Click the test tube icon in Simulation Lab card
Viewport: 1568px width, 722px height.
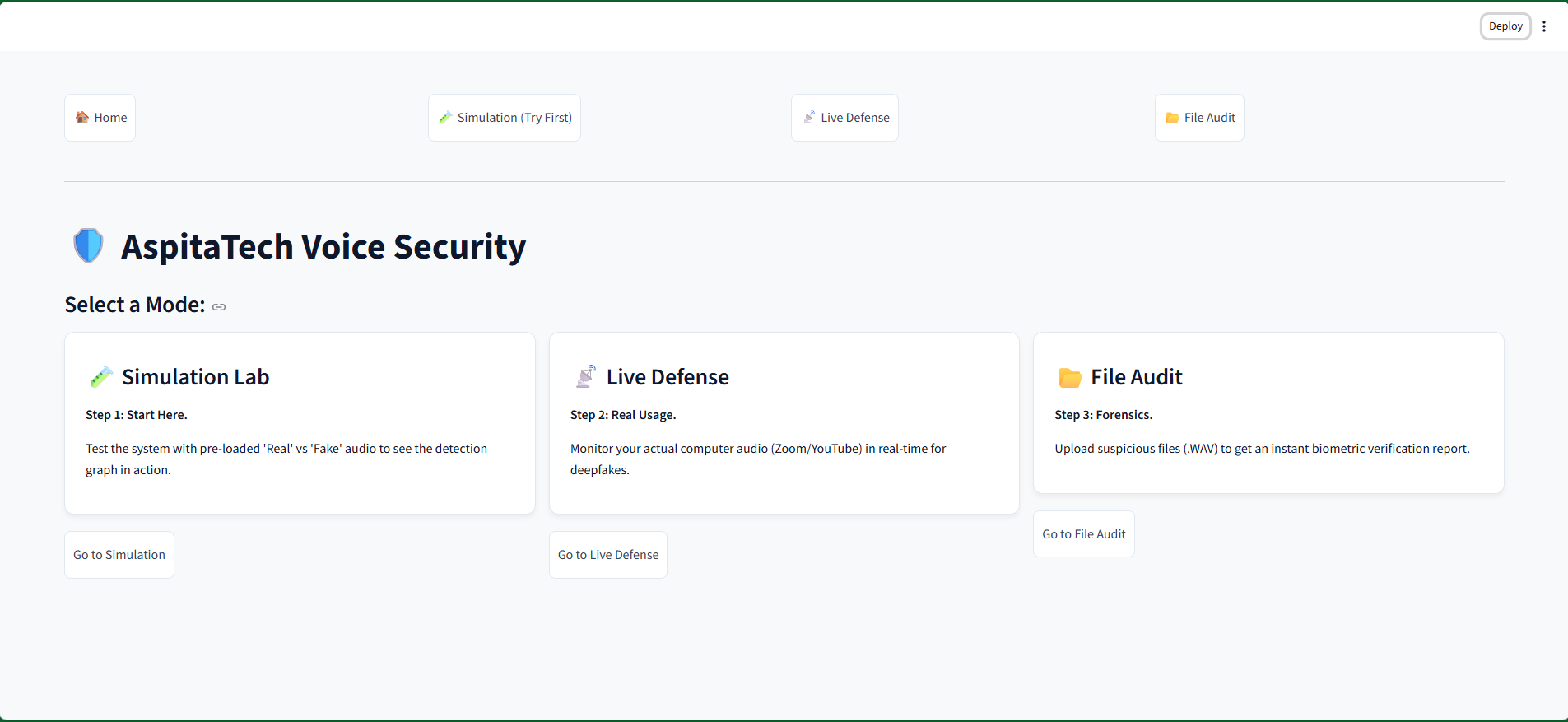pos(100,377)
